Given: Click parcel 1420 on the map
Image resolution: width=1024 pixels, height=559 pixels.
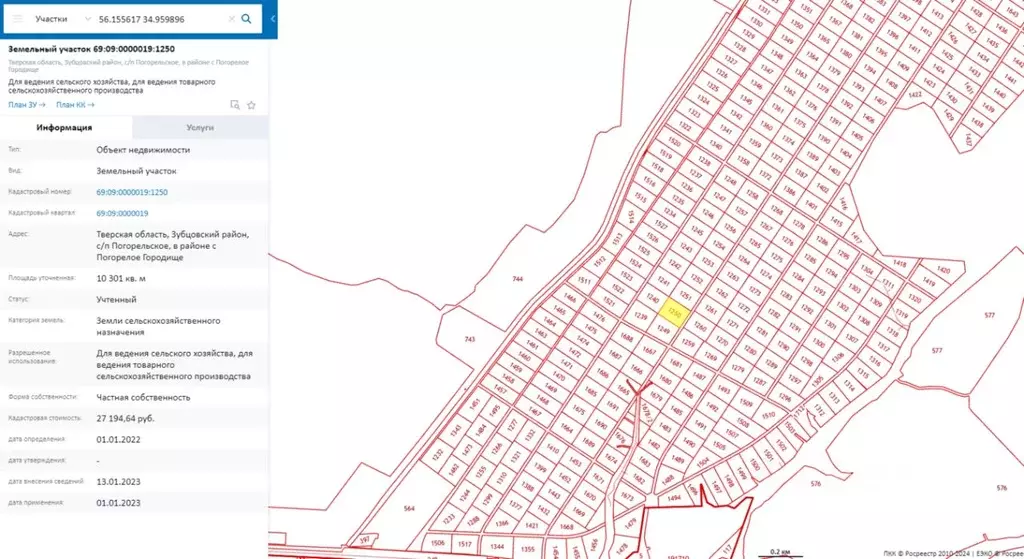Looking at the screenshot, I should (x=941, y=270).
